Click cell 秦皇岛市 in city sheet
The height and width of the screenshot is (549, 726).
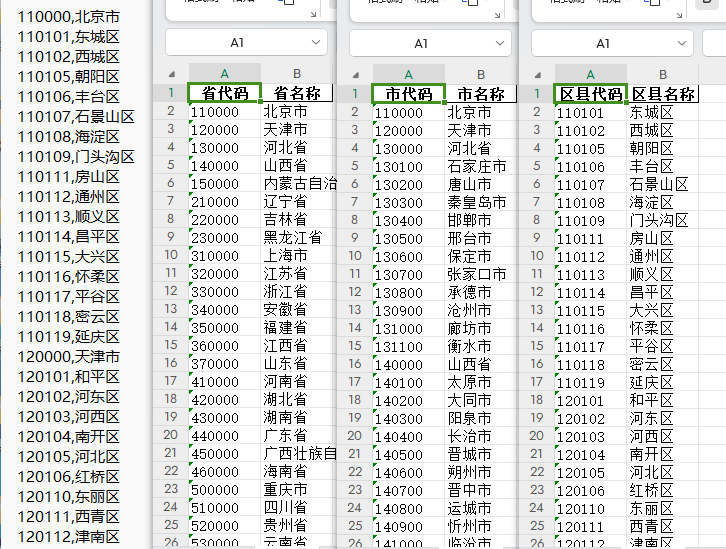[x=481, y=202]
